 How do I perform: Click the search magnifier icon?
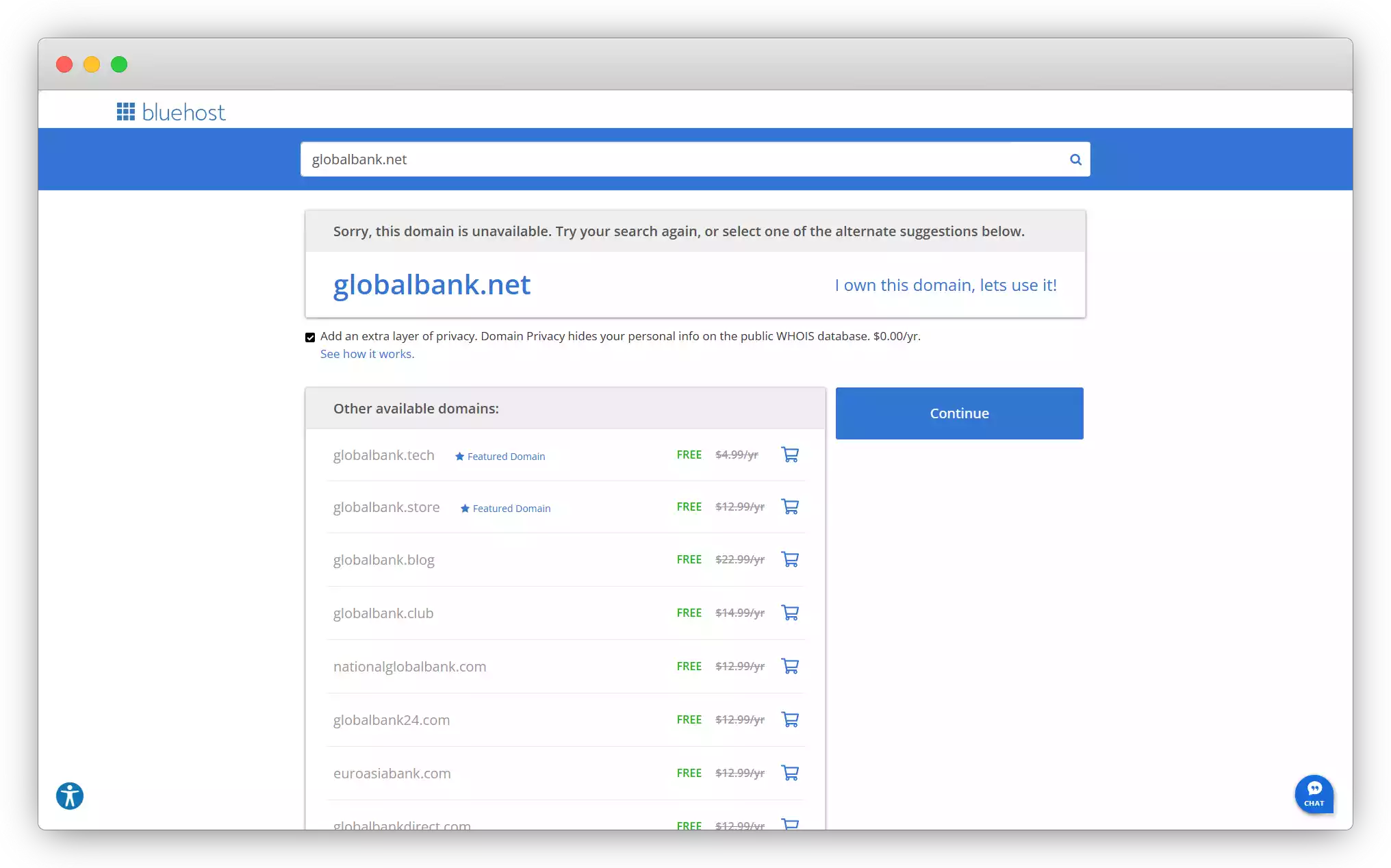point(1075,159)
